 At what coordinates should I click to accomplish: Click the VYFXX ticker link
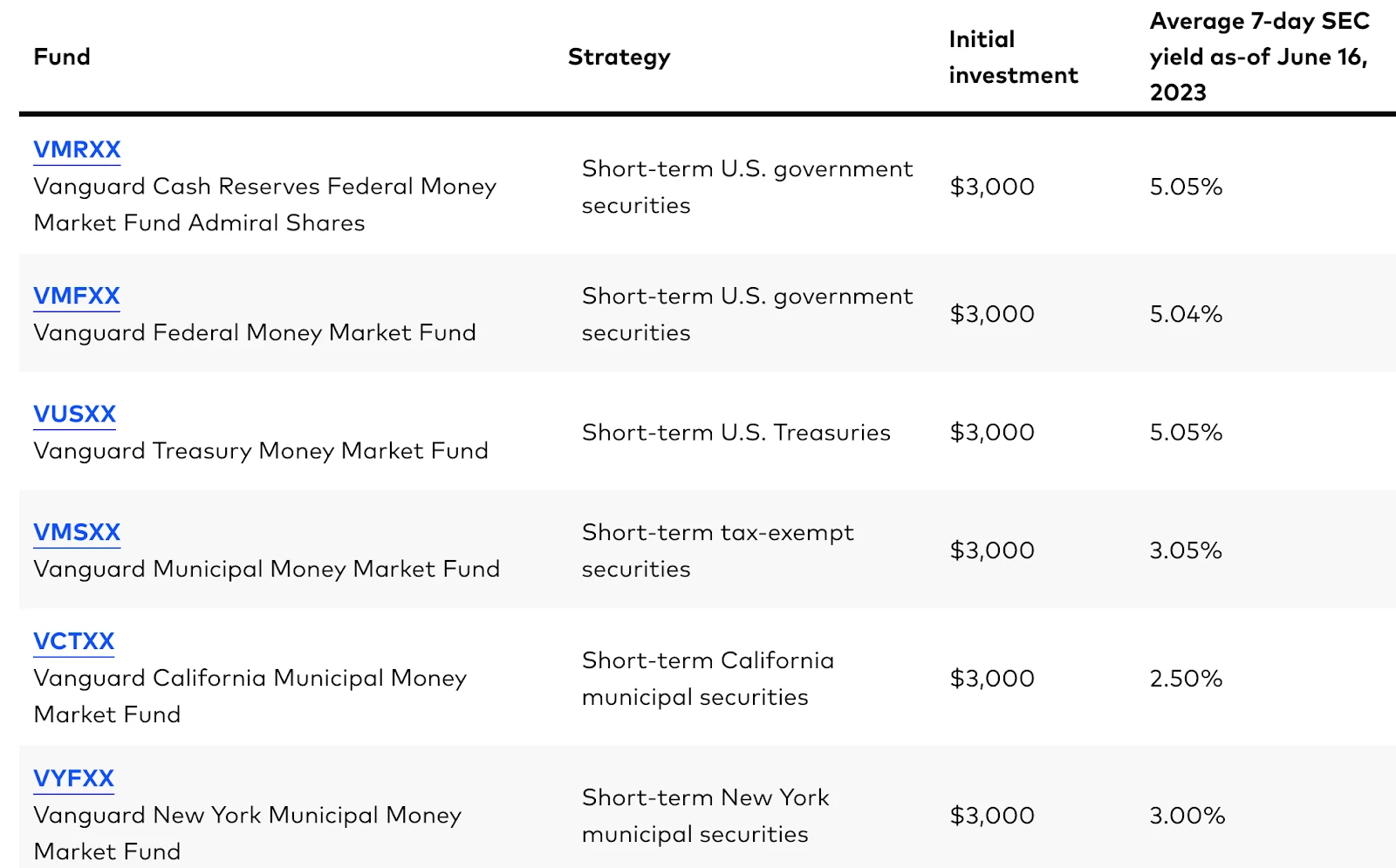click(x=74, y=778)
